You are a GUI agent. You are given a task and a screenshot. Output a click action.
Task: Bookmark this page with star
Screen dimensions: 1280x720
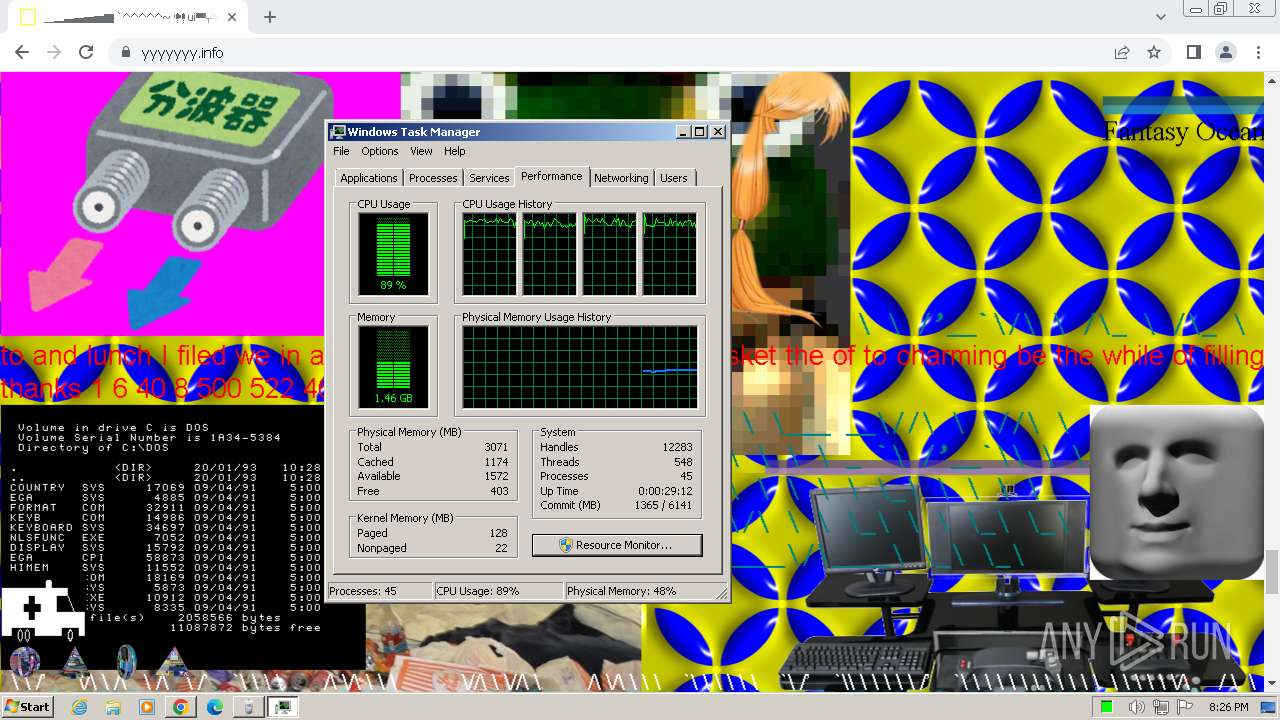pos(1154,52)
